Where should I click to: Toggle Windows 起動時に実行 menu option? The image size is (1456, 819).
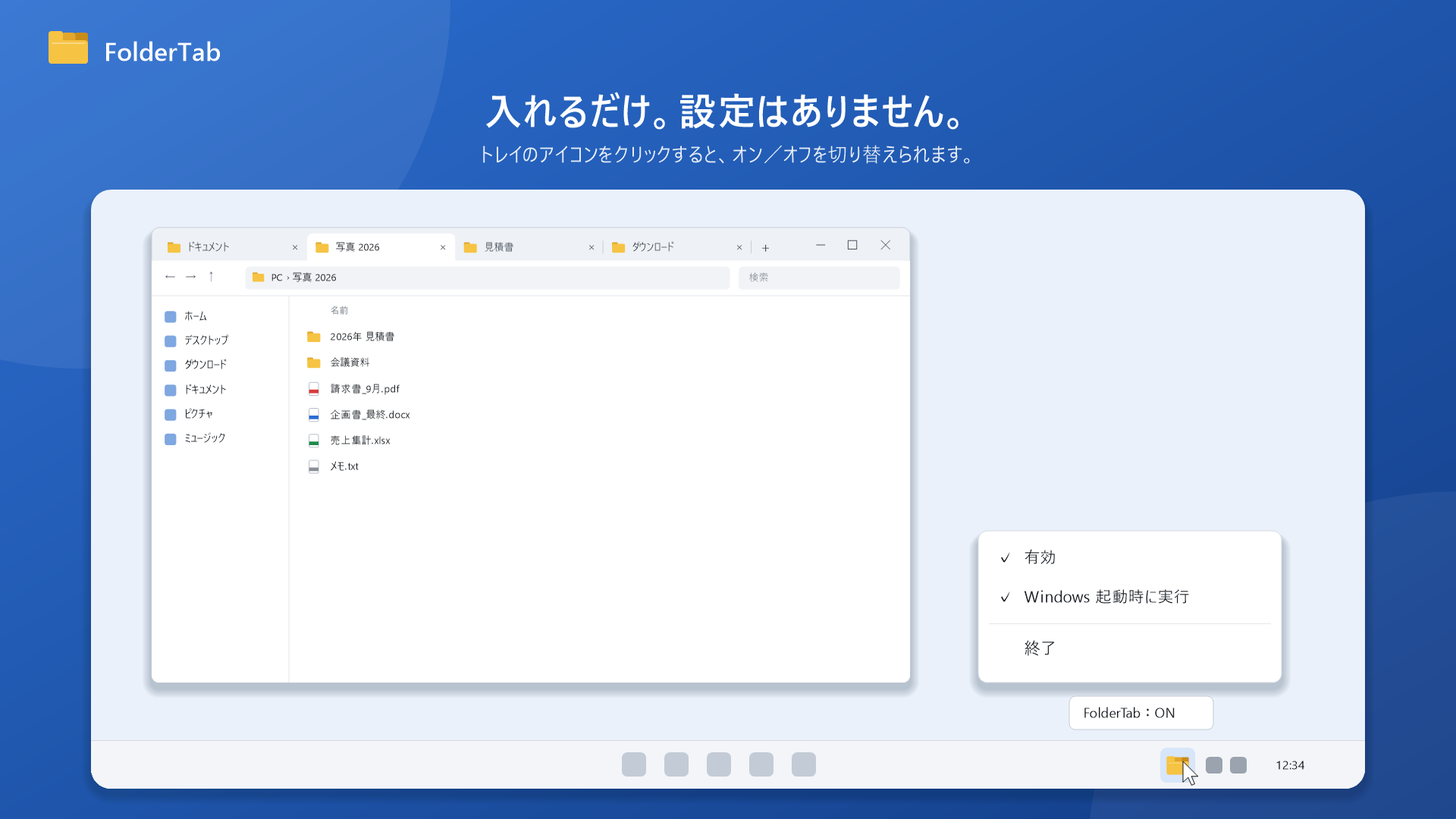click(x=1129, y=597)
